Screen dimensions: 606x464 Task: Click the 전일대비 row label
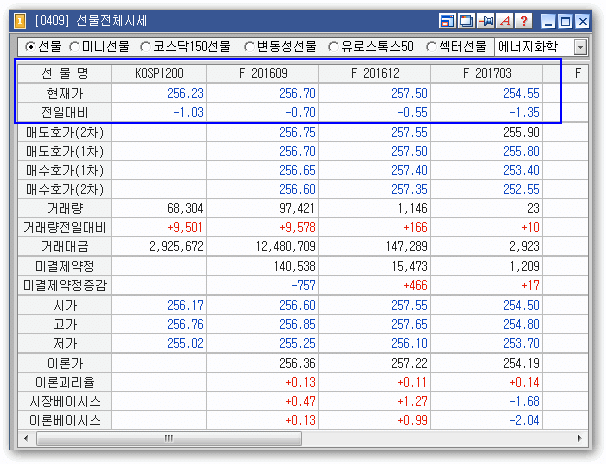(65, 112)
